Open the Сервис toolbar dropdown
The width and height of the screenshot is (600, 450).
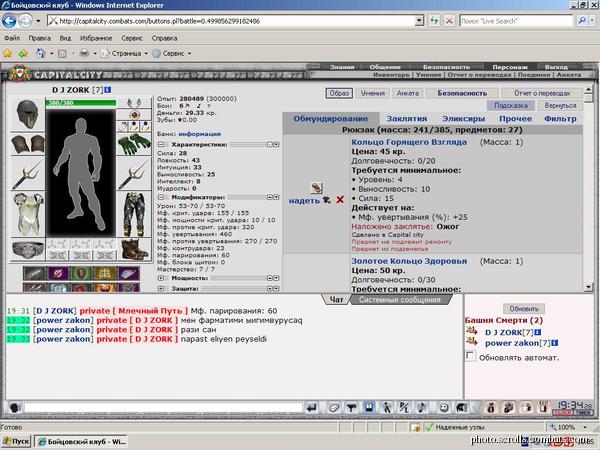(189, 54)
